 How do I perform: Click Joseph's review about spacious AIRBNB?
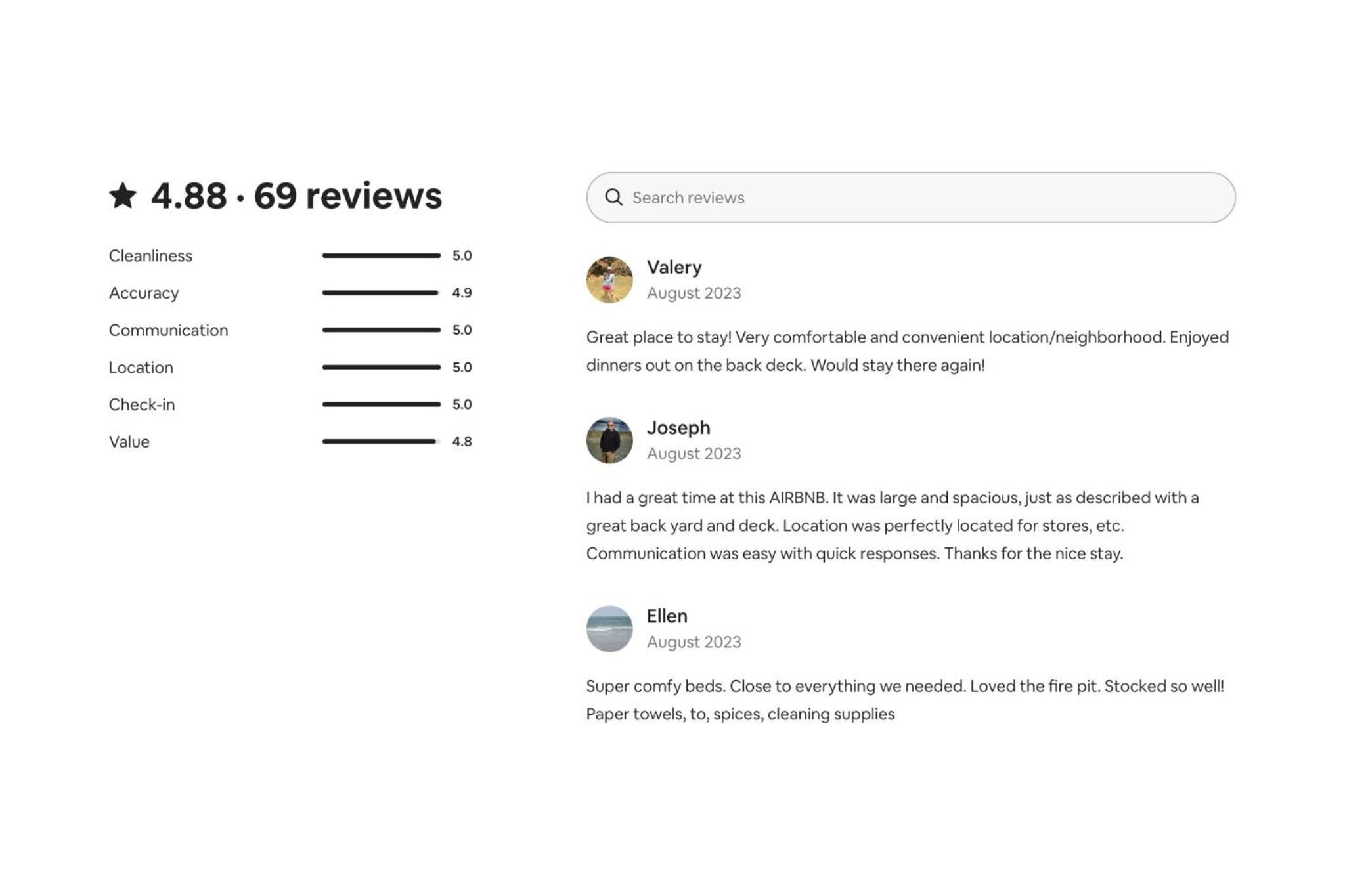point(893,526)
